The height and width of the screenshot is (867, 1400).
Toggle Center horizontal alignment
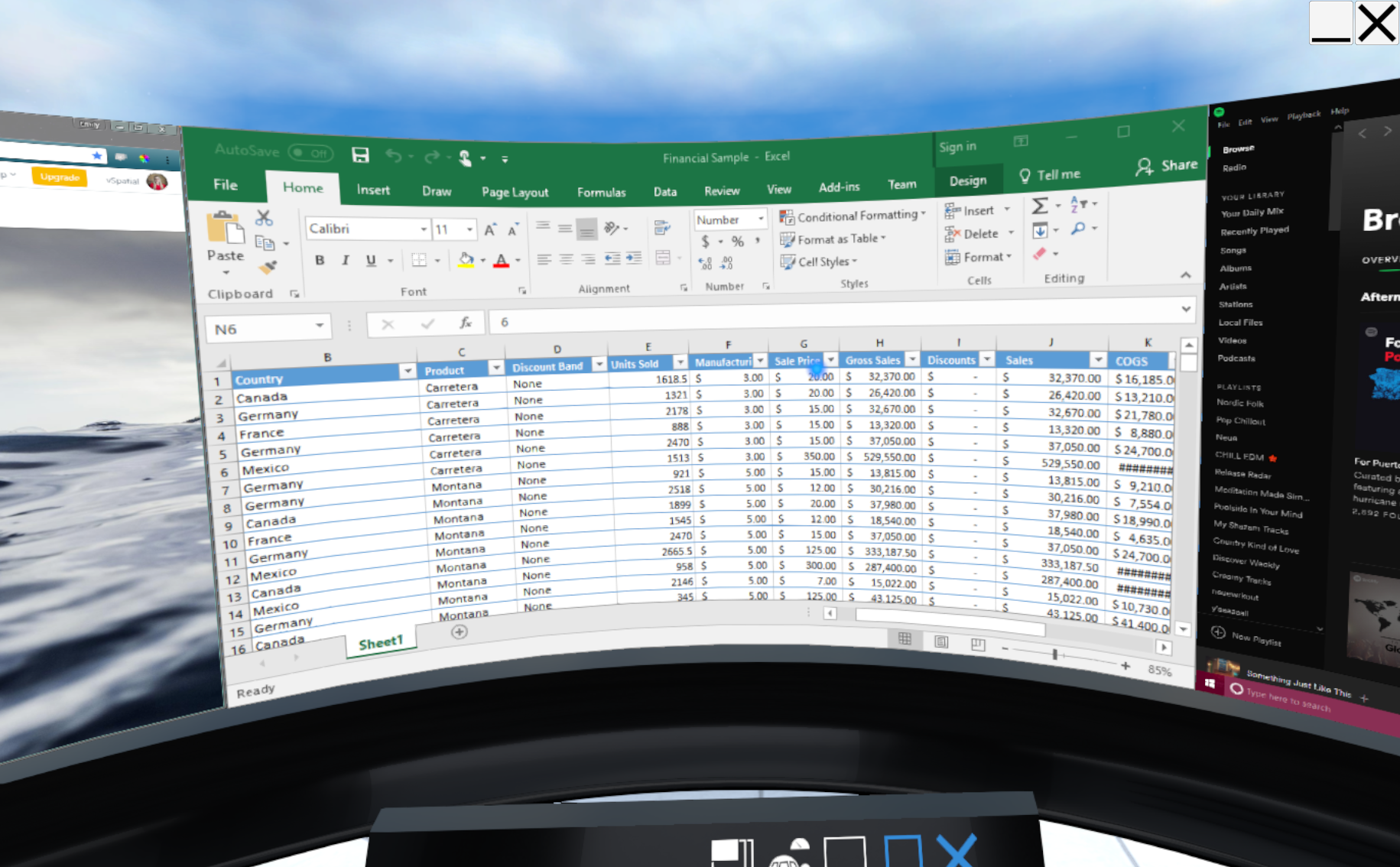[566, 259]
